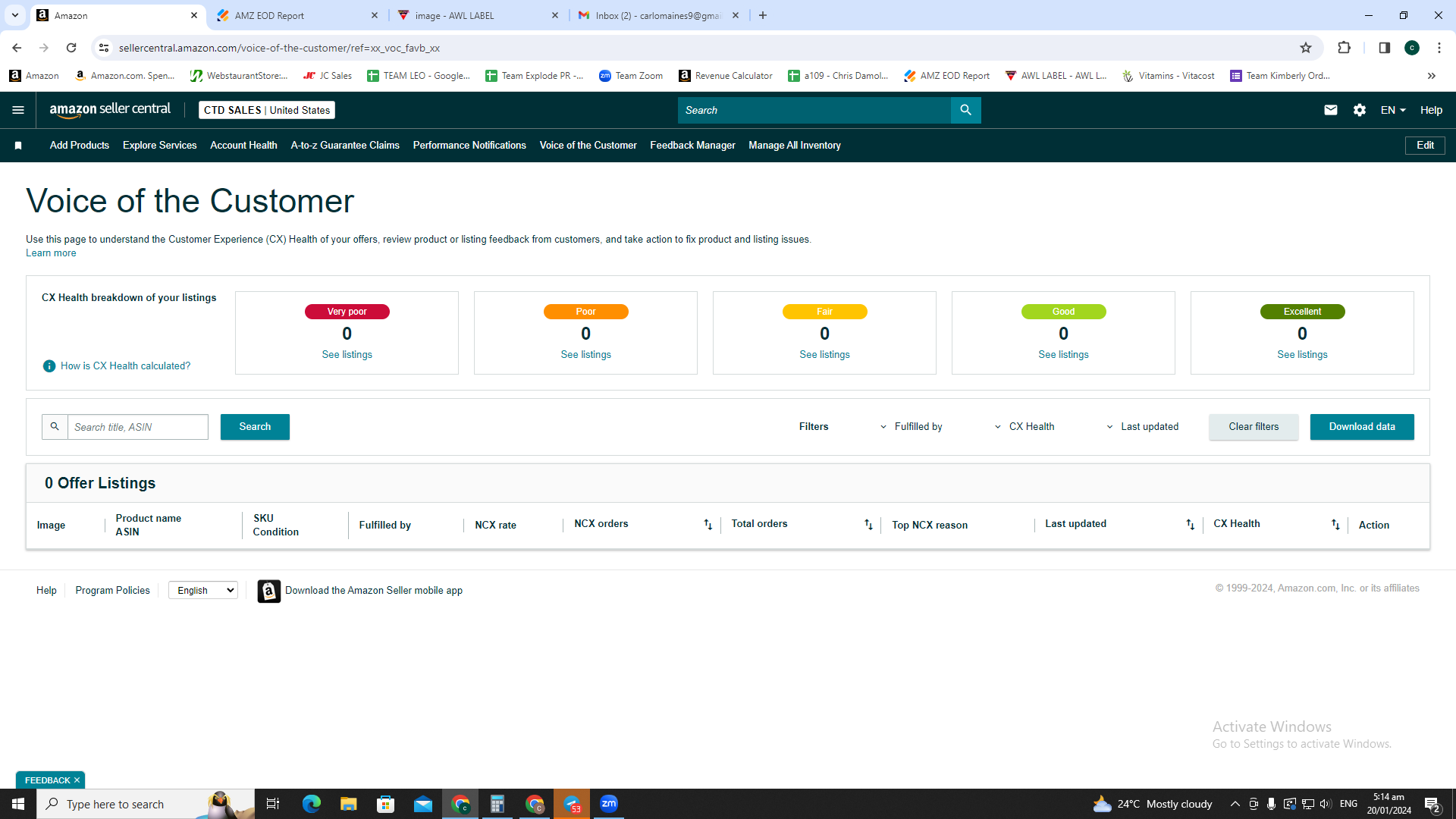
Task: Click the header Search input field
Action: [814, 110]
